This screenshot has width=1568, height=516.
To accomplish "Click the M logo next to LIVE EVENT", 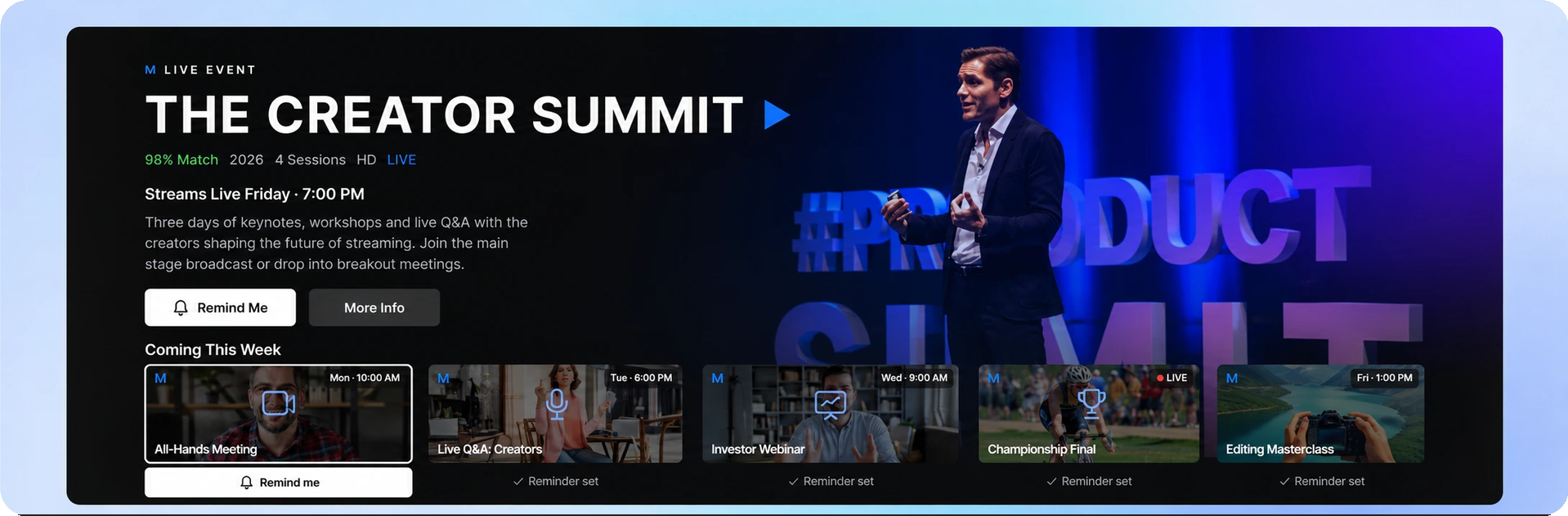I will [150, 70].
